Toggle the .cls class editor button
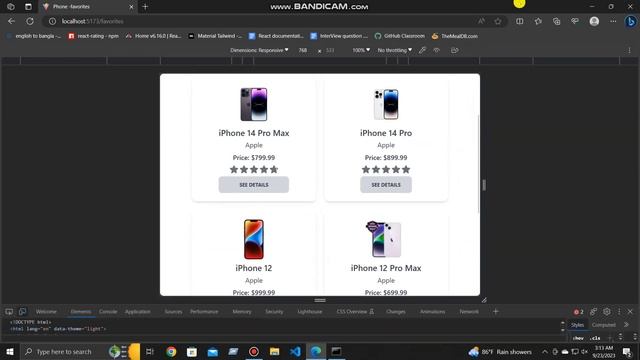The image size is (640, 360). pyautogui.click(x=595, y=338)
